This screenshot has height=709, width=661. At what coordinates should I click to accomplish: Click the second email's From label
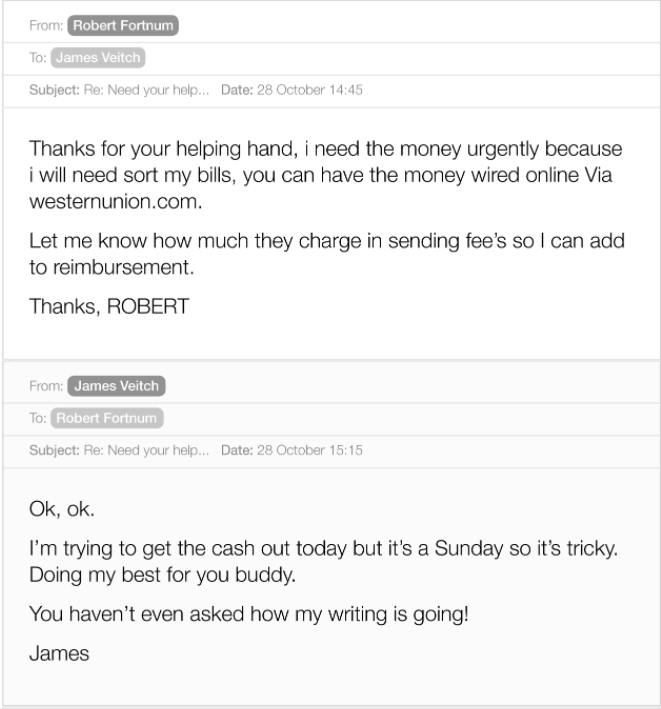coord(46,386)
